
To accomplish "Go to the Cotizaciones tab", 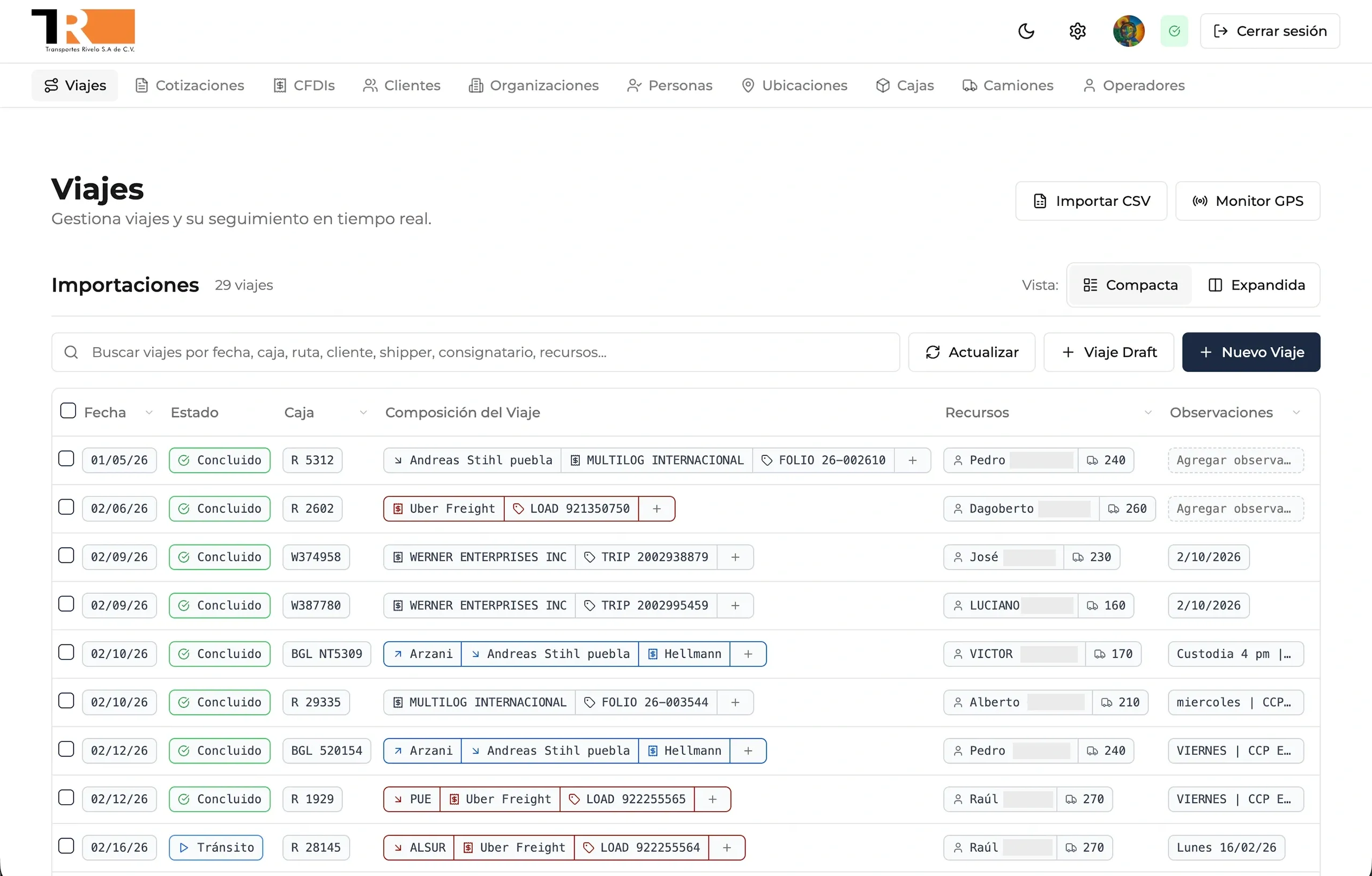I will point(190,85).
